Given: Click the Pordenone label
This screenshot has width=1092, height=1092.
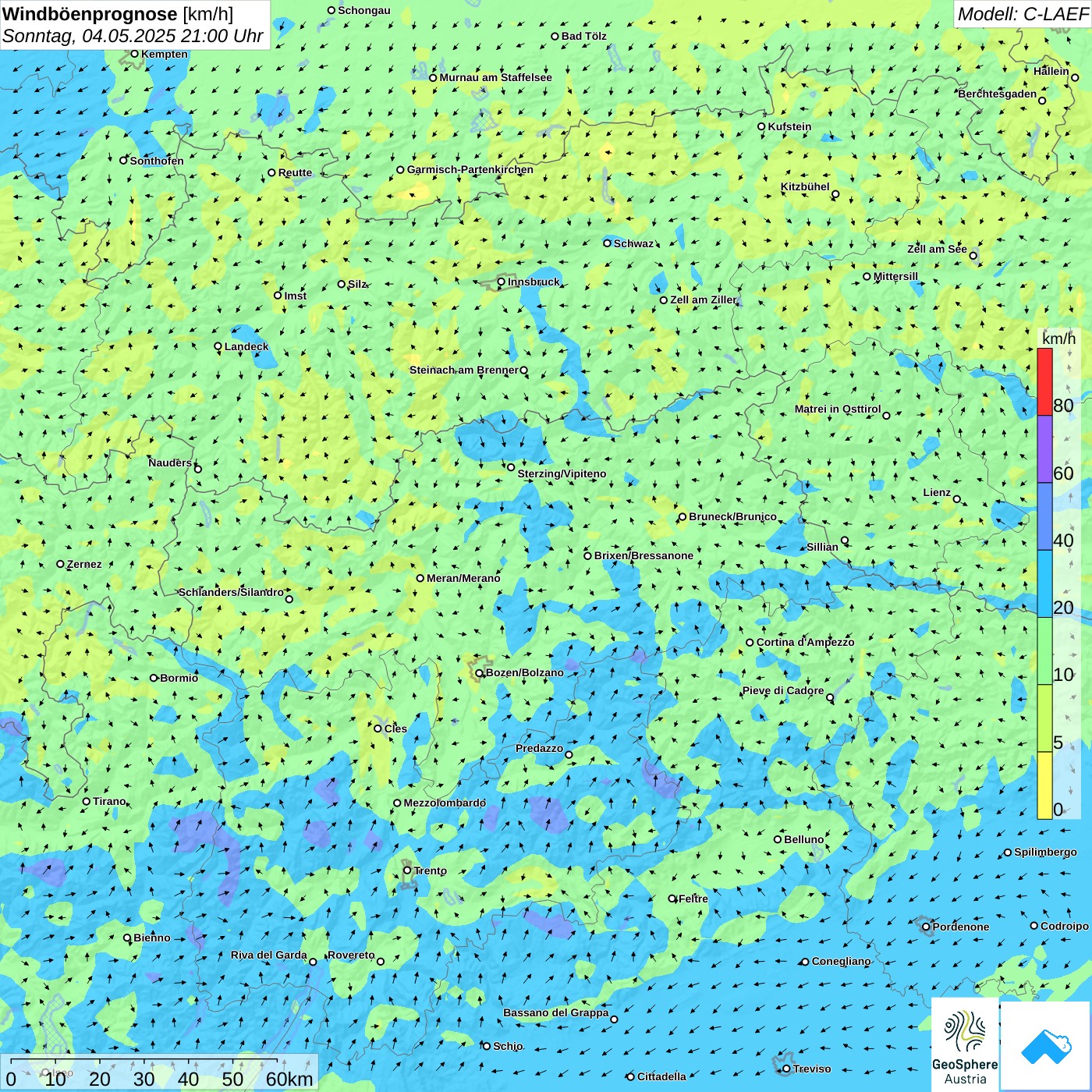Looking at the screenshot, I should pyautogui.click(x=961, y=927).
